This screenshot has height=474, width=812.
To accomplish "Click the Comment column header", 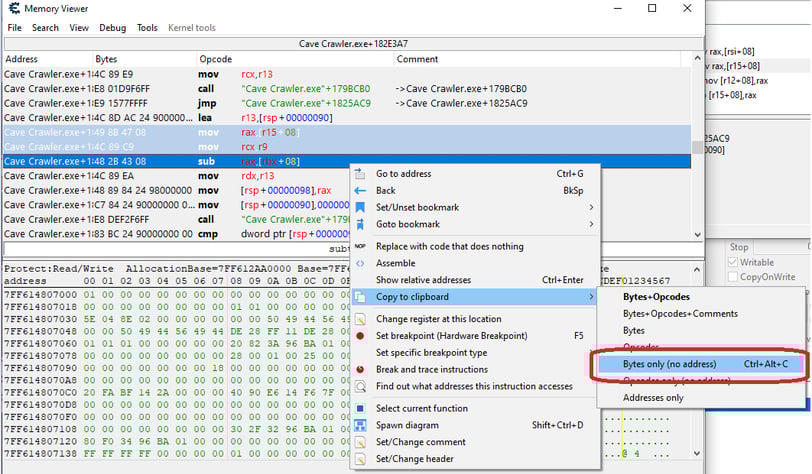I will (537, 59).
